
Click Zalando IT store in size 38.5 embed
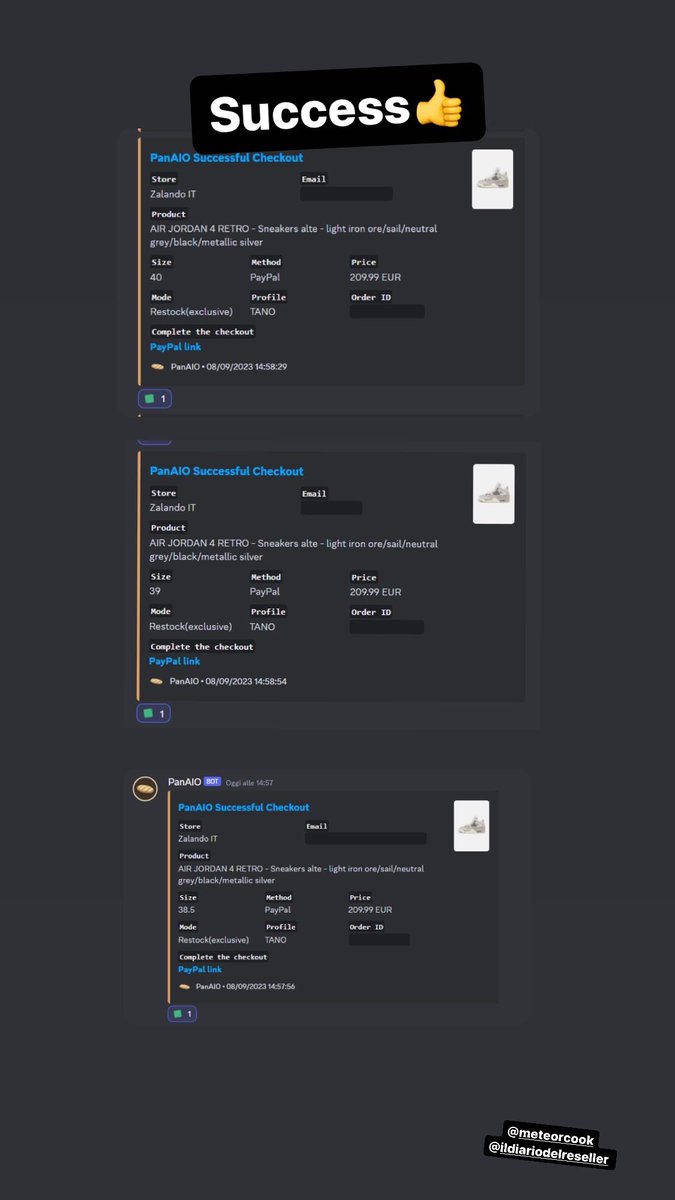coord(198,839)
